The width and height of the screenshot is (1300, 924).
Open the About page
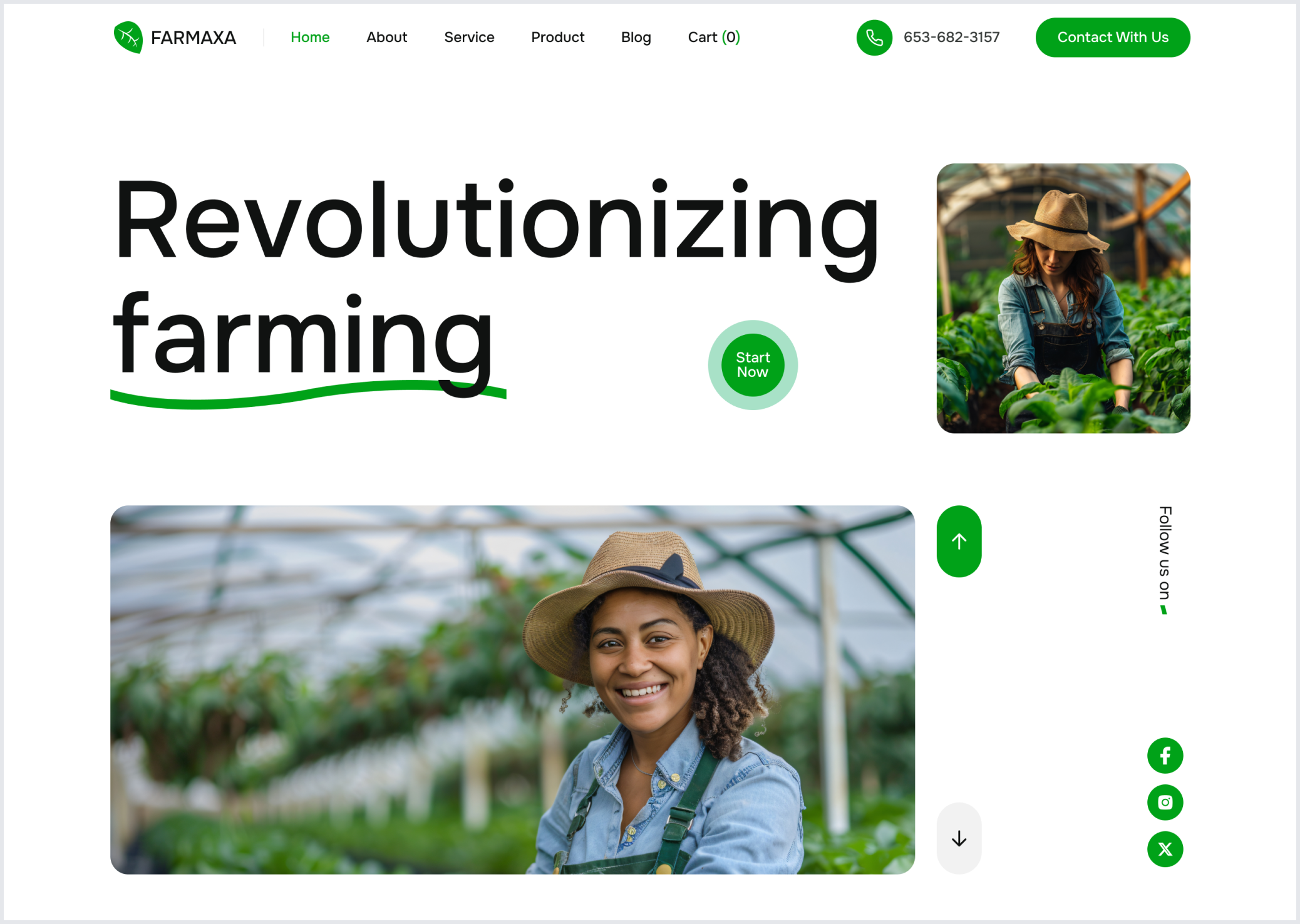pyautogui.click(x=387, y=38)
